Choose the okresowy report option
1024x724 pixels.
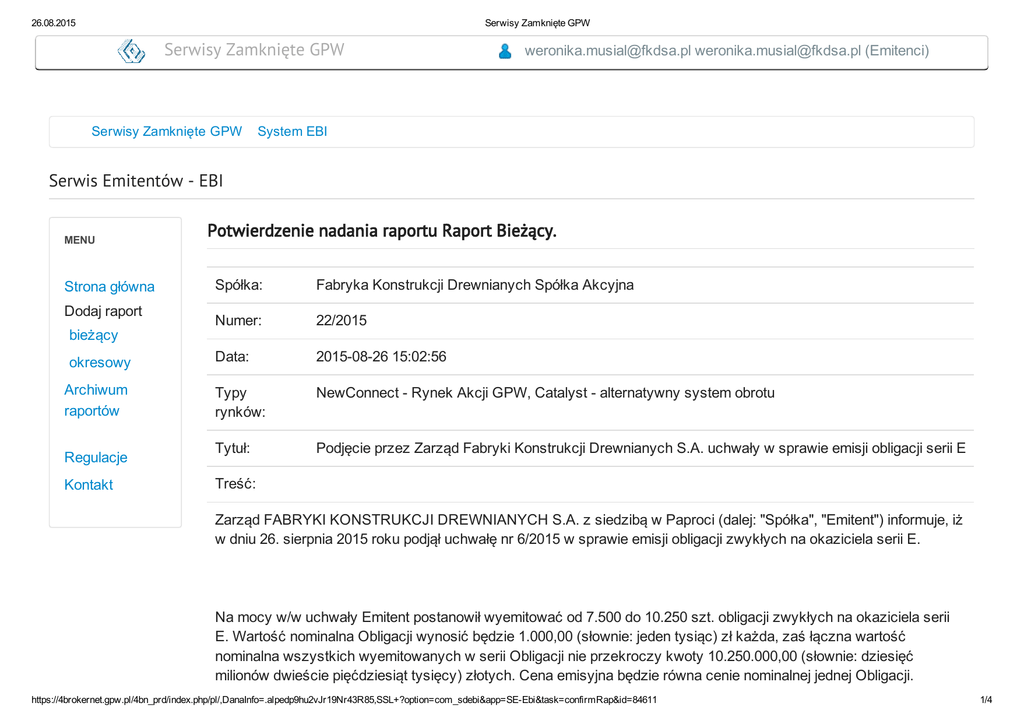coord(99,363)
